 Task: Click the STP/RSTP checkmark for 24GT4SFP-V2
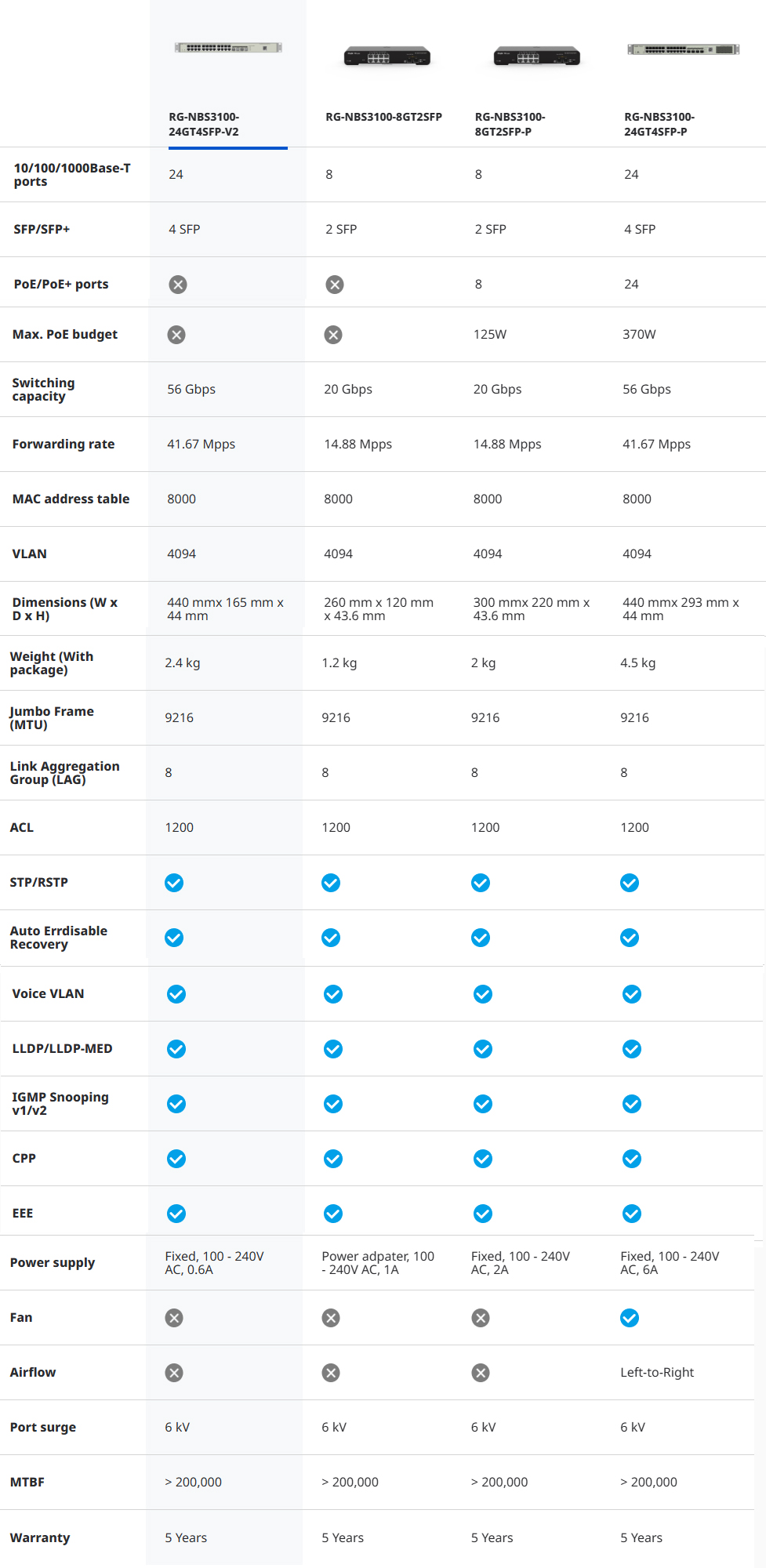click(174, 883)
